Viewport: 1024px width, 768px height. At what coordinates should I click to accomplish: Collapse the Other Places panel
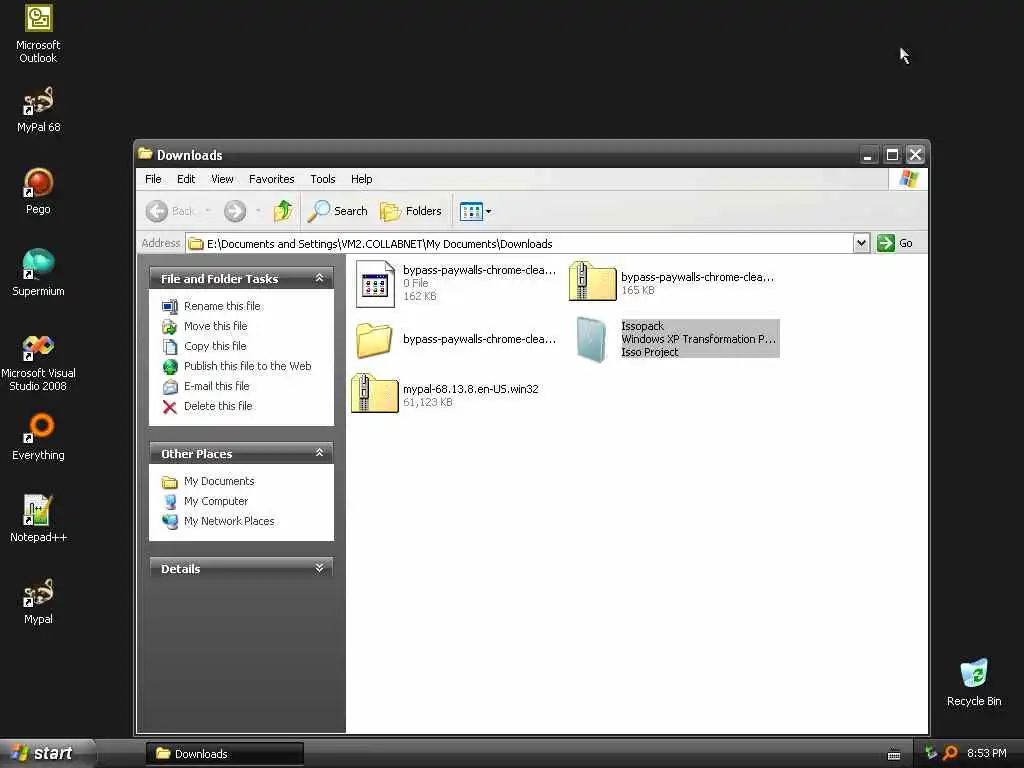pyautogui.click(x=319, y=453)
